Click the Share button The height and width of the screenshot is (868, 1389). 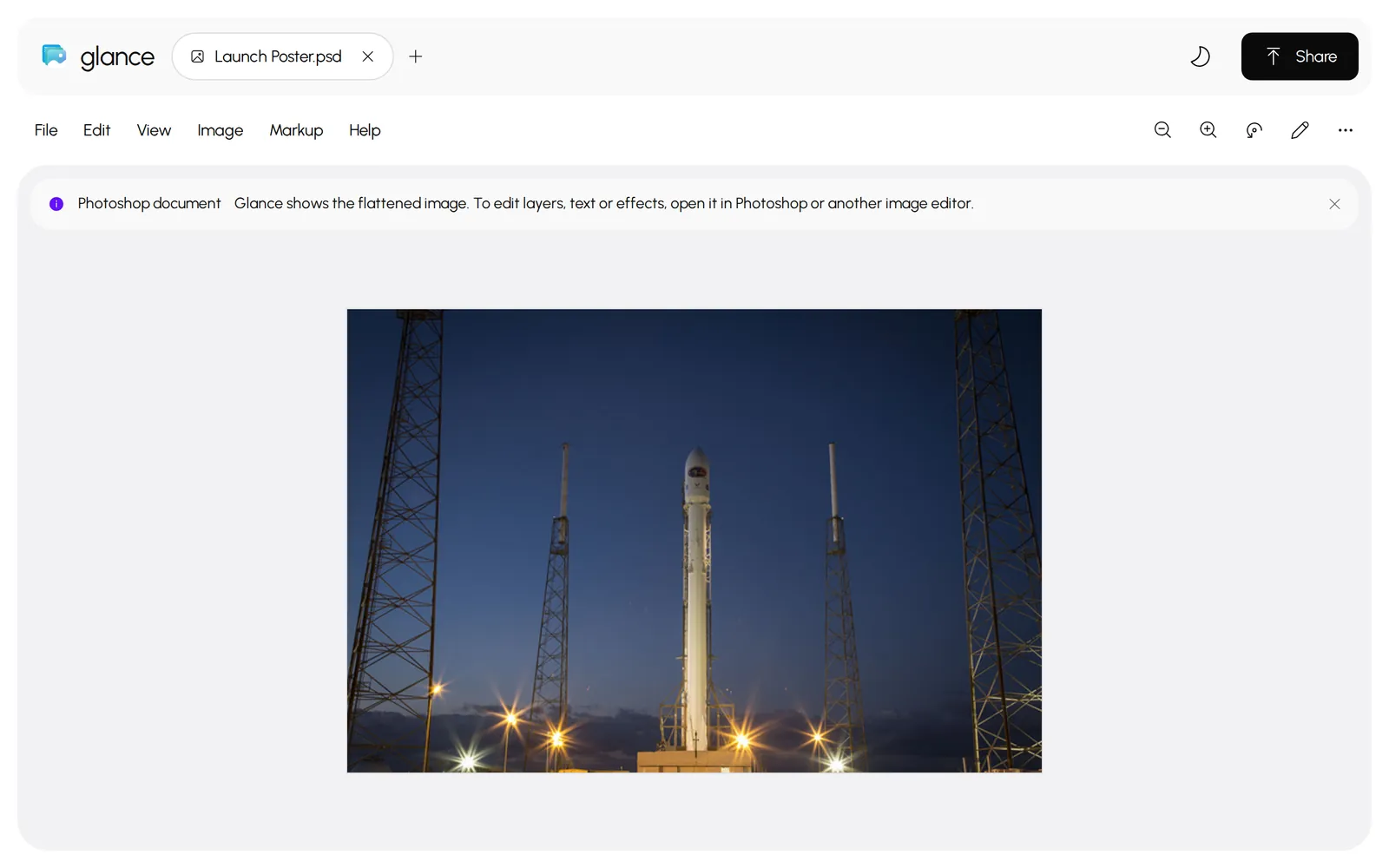tap(1300, 56)
